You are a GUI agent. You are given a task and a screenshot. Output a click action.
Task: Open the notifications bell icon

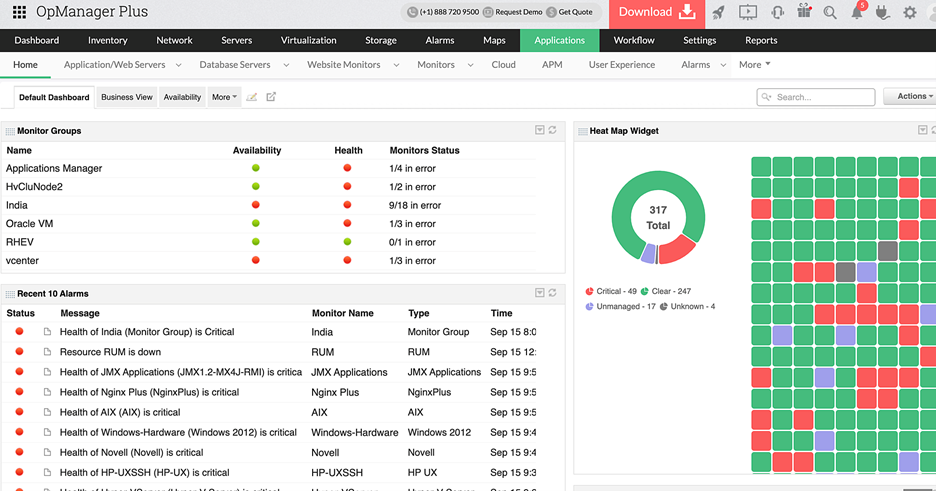[857, 13]
